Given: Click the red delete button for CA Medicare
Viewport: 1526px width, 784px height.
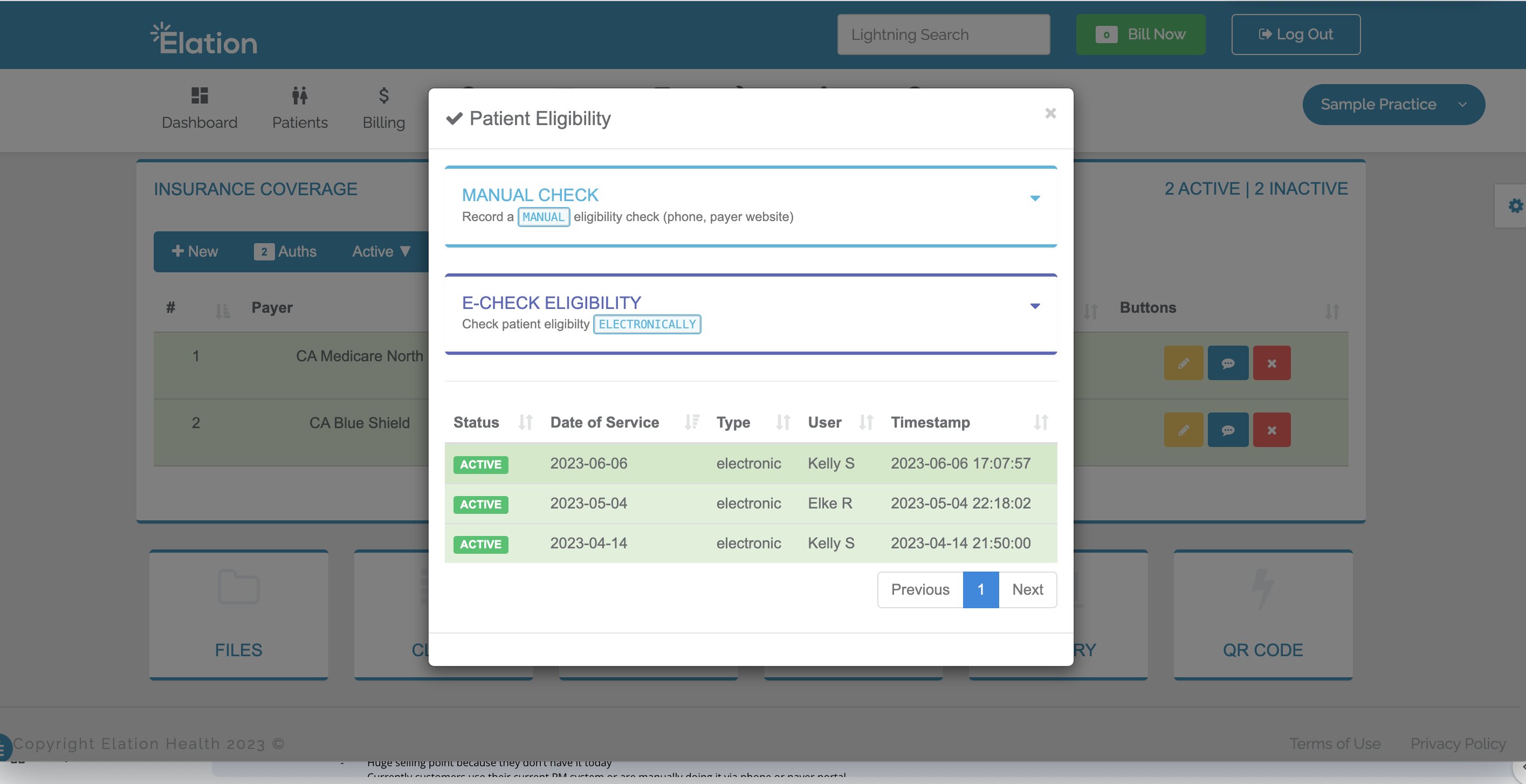Looking at the screenshot, I should pos(1271,363).
